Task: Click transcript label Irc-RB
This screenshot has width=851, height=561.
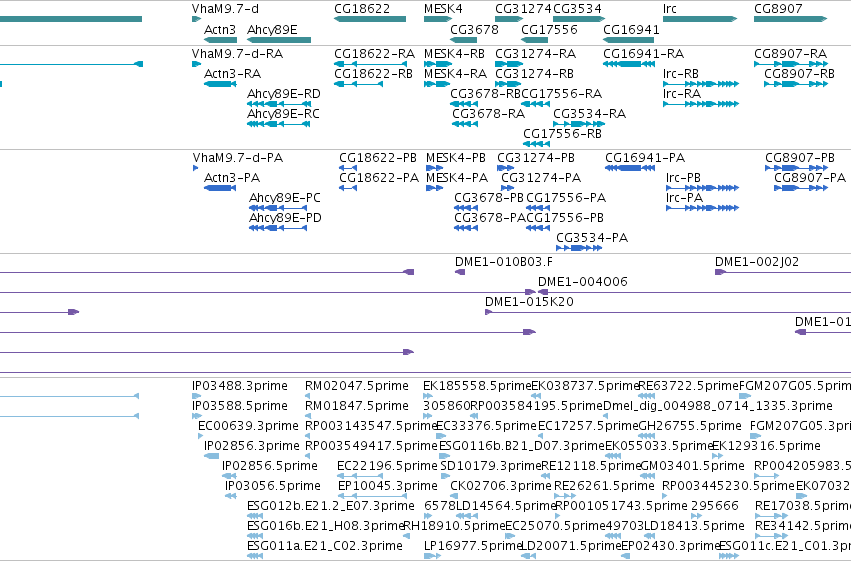Action: point(681,74)
